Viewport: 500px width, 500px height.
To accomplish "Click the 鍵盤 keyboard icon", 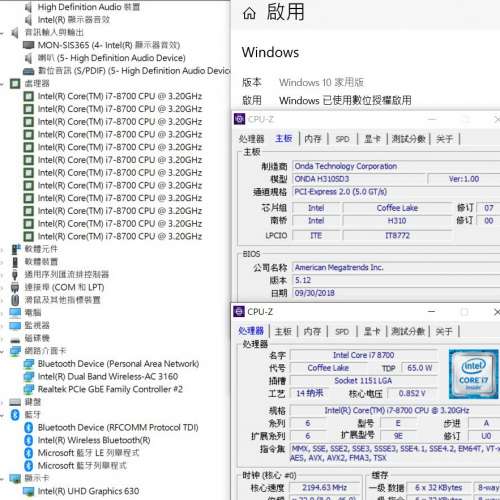I will pos(15,402).
